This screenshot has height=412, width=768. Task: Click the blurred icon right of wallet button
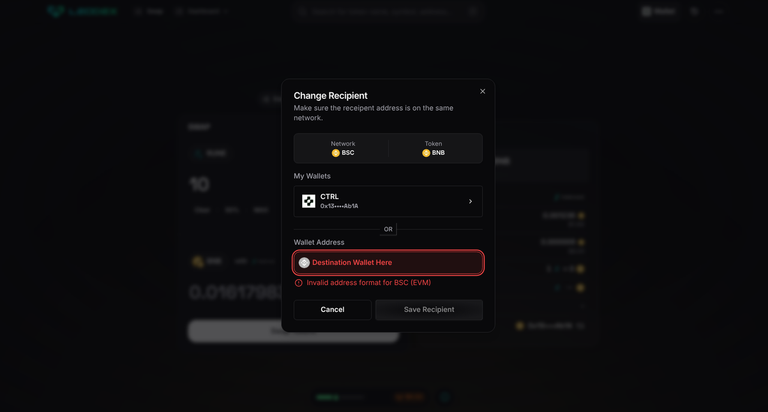694,11
